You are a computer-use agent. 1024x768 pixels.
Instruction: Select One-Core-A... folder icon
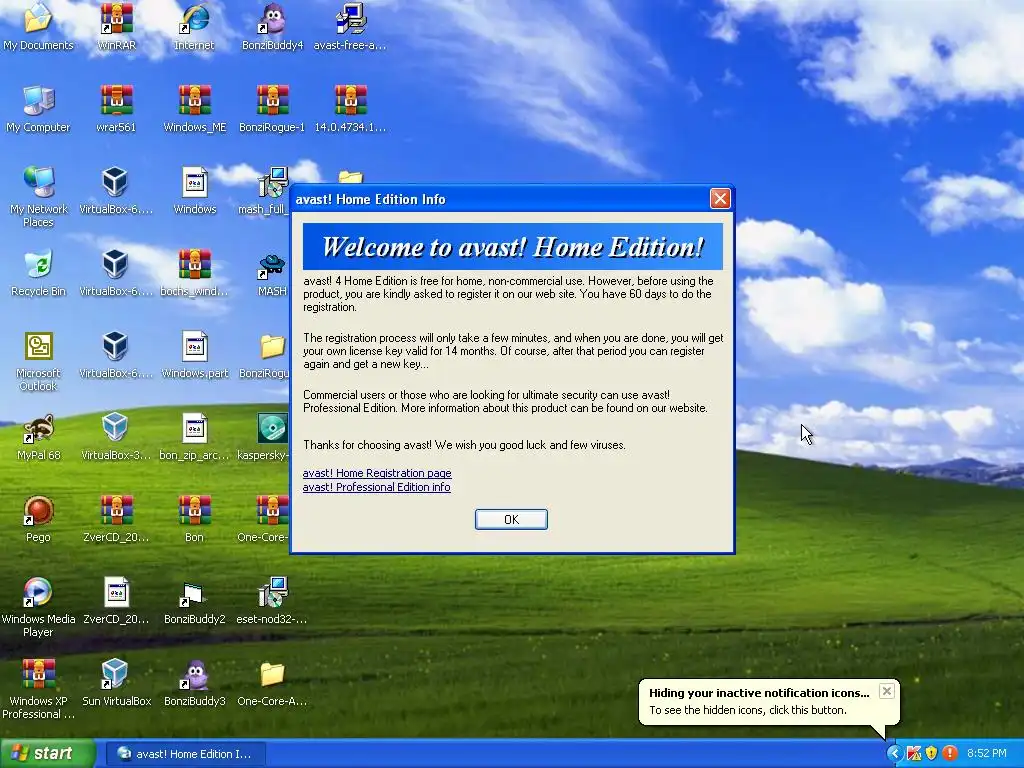click(x=272, y=683)
